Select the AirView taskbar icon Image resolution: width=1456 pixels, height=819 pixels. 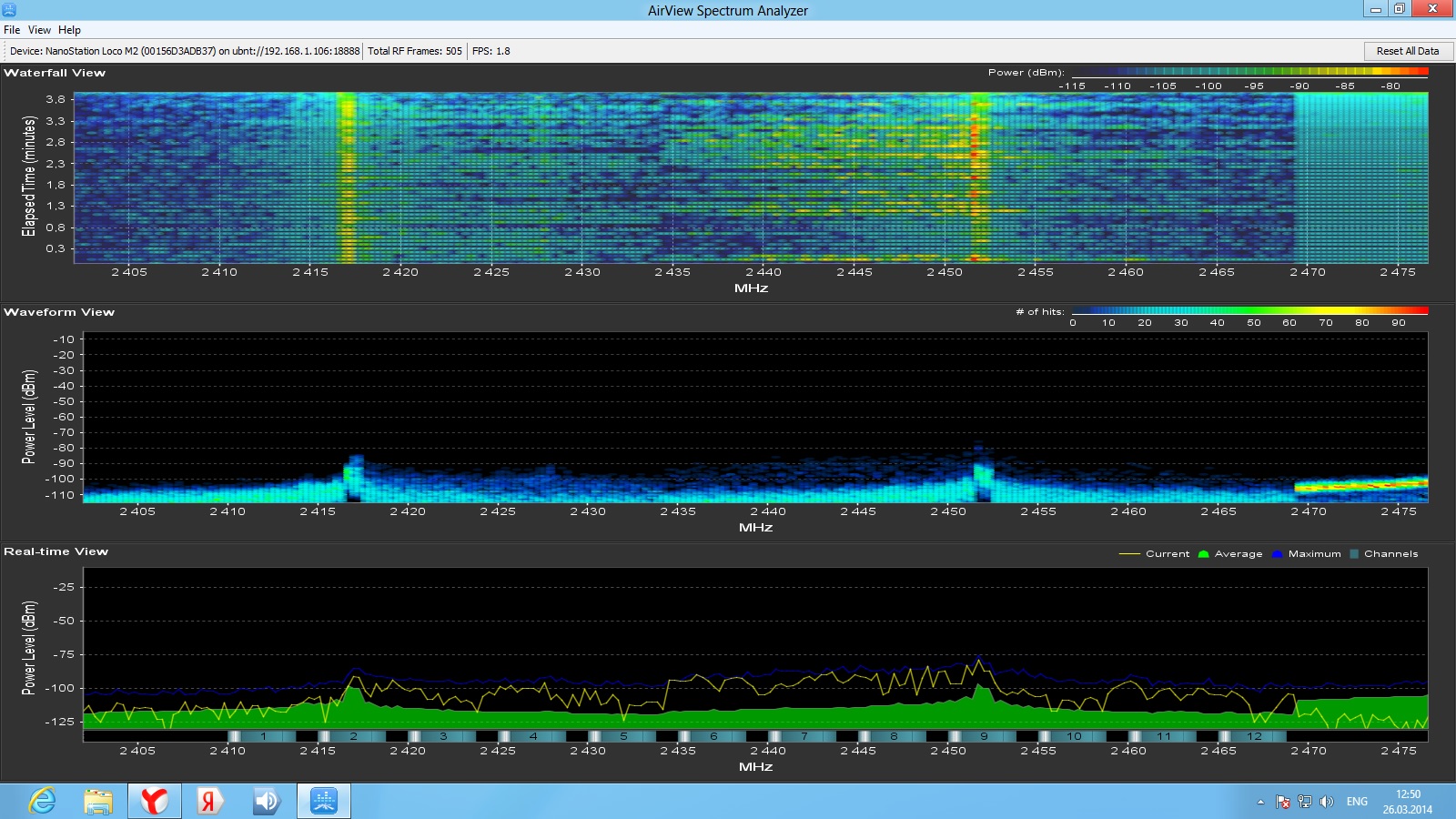point(324,801)
